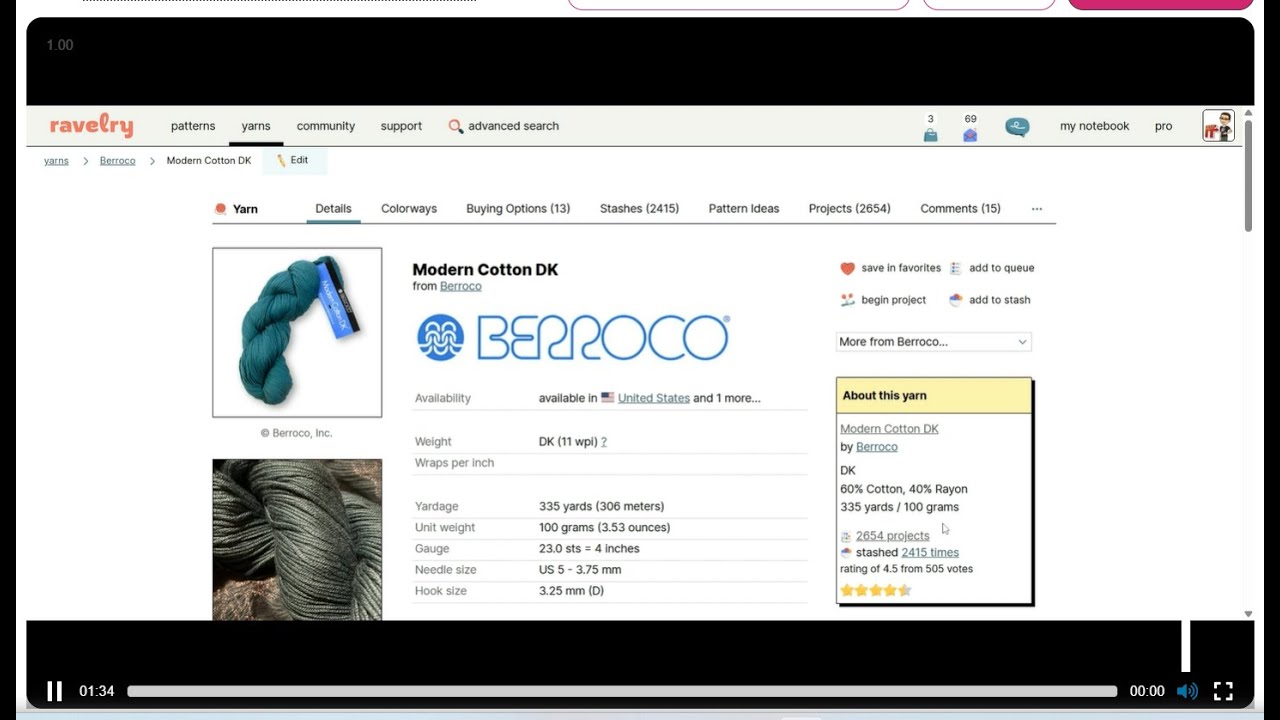Open the more tabs ellipsis menu
The height and width of the screenshot is (720, 1280).
1037,209
